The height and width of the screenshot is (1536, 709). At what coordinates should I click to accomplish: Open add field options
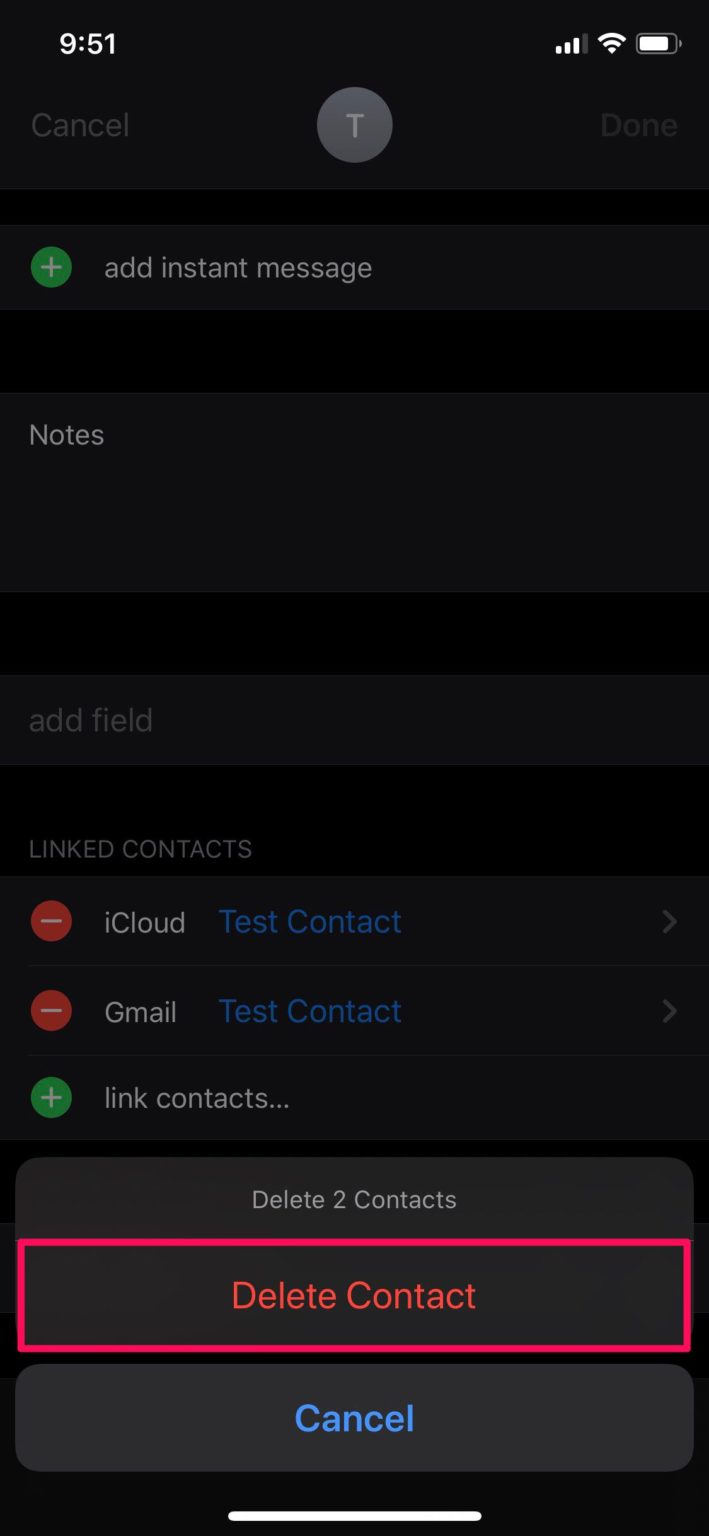(x=90, y=719)
